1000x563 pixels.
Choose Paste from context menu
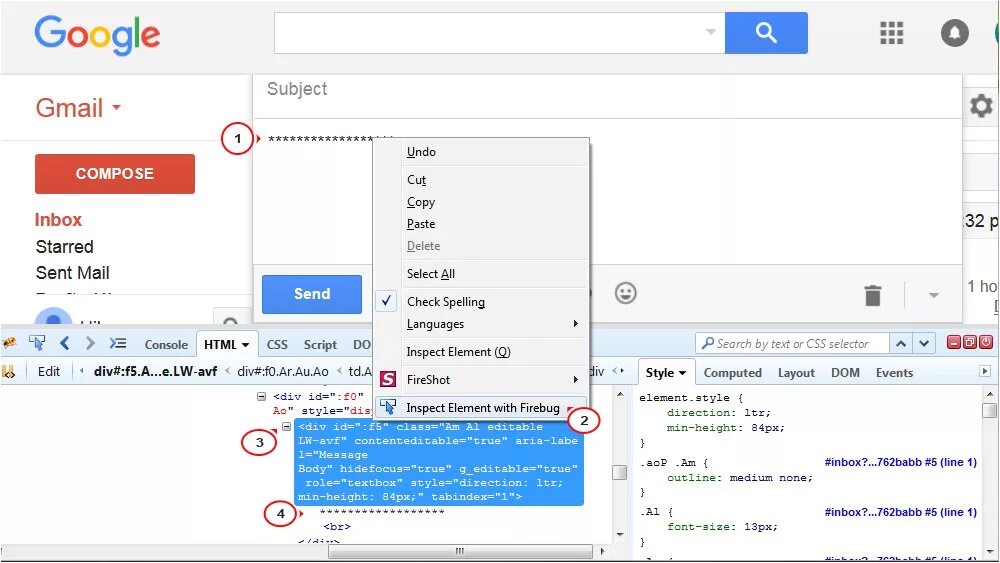pyautogui.click(x=421, y=224)
